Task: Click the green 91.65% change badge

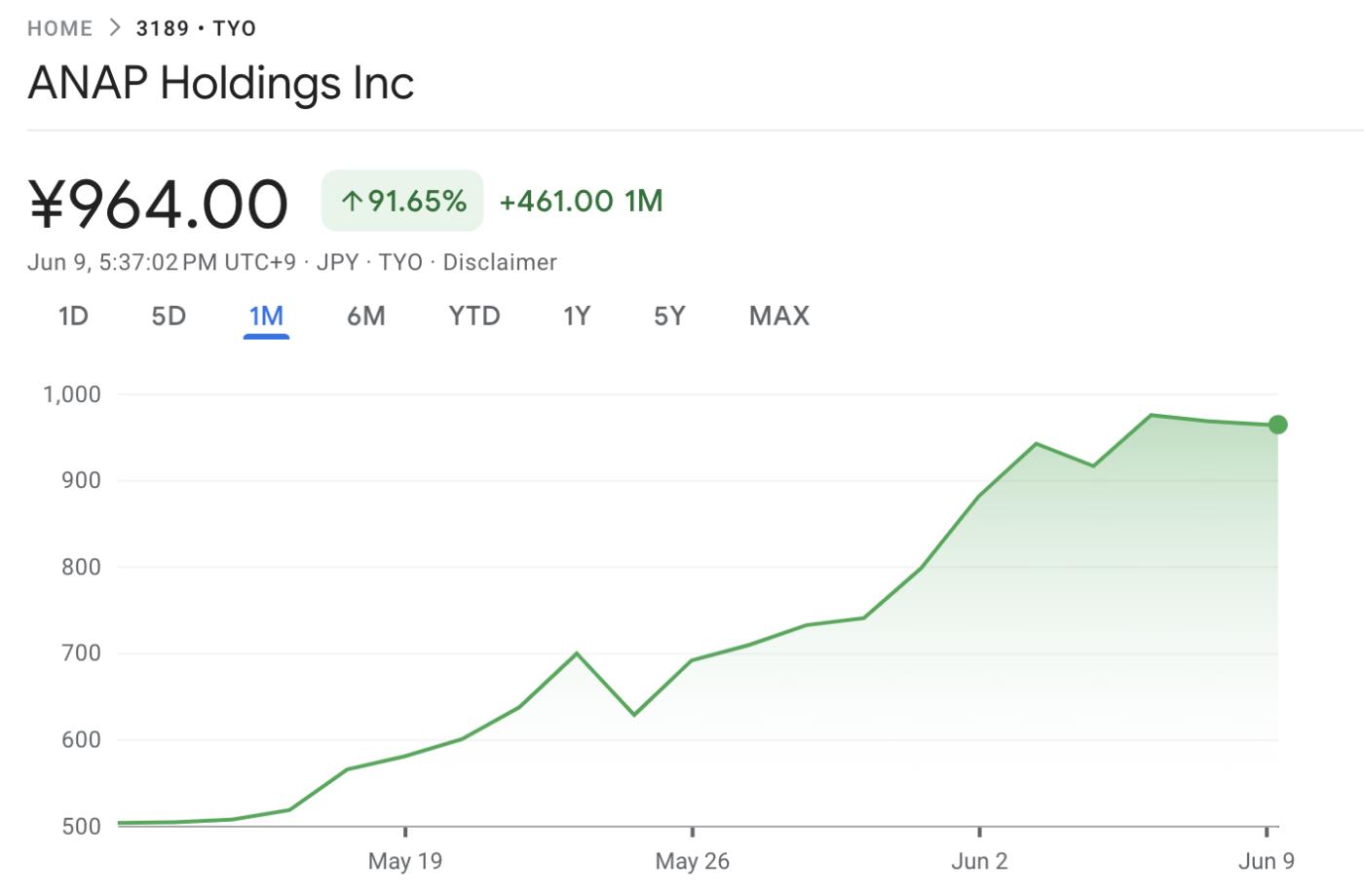Action: click(401, 202)
